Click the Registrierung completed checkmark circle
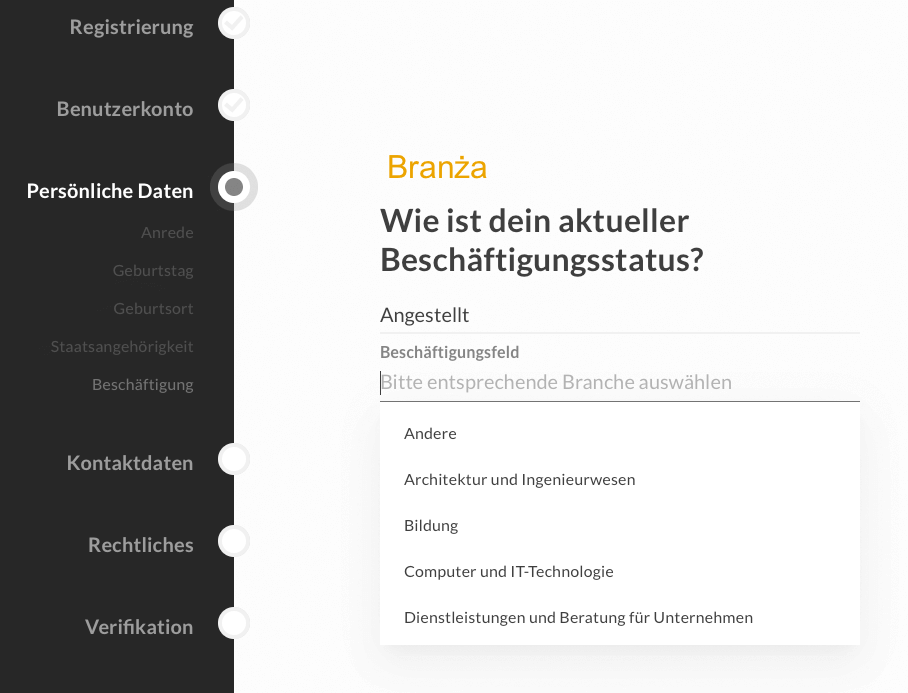This screenshot has height=693, width=908. coord(234,23)
